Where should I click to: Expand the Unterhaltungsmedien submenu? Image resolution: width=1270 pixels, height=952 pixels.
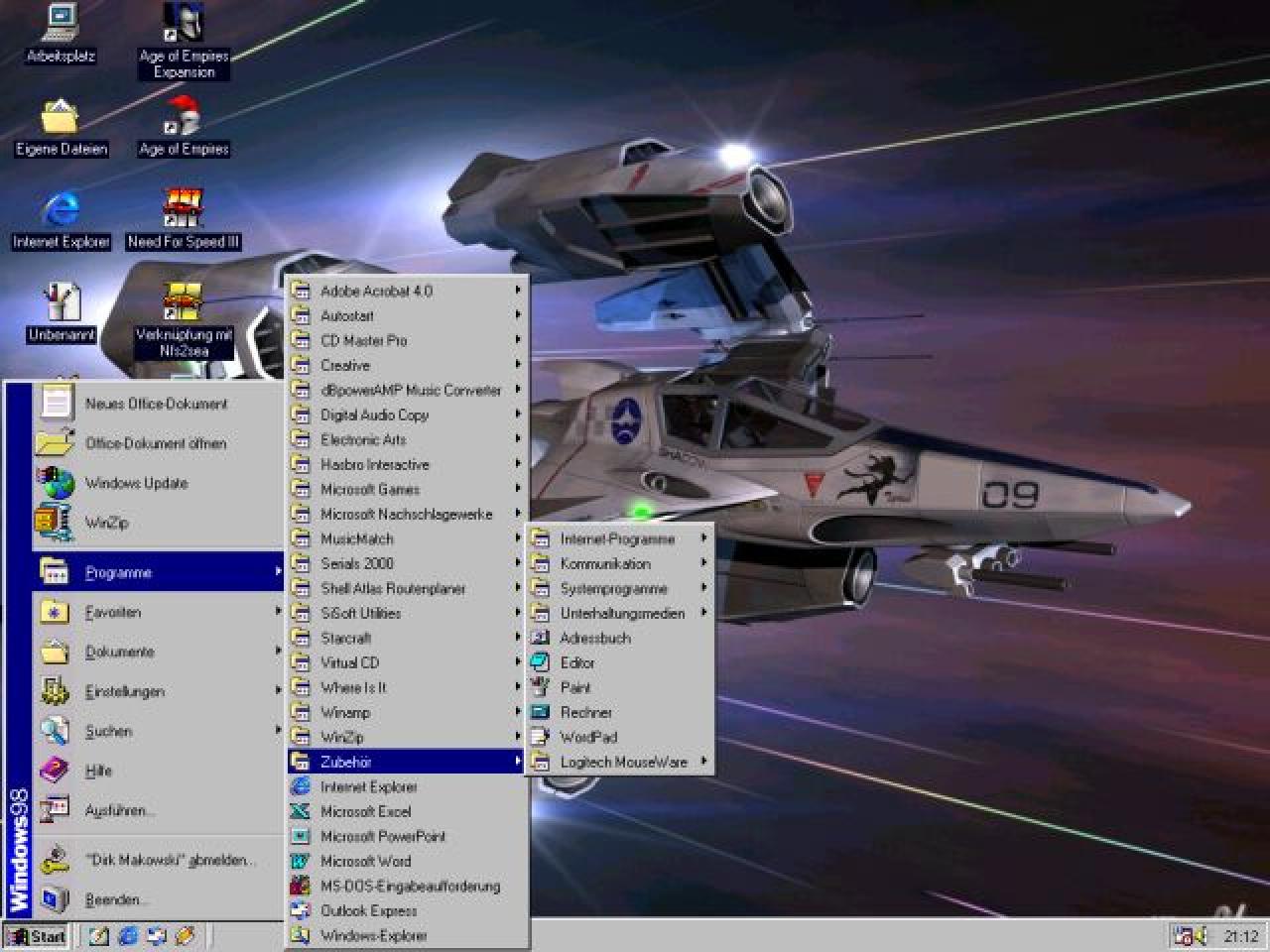[620, 613]
